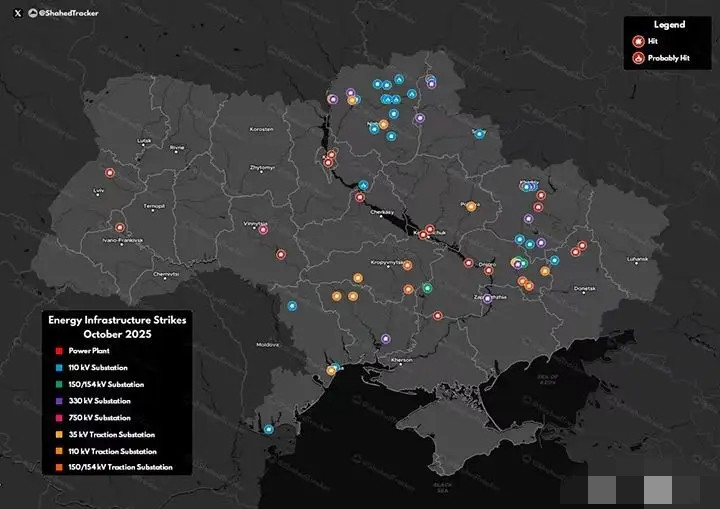Screen dimensions: 720x509
Task: Click the Lviv city label
Action: 99,190
